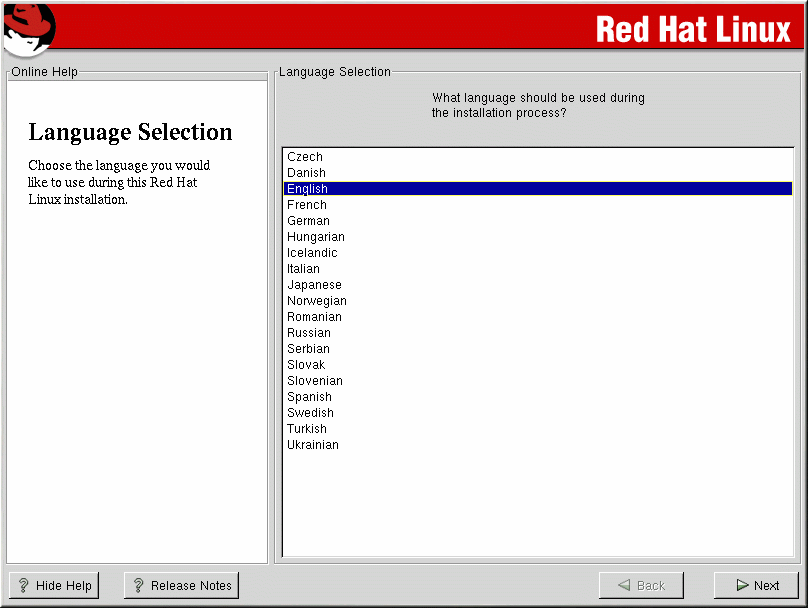The image size is (808, 608).
Task: Hide the Online Help panel
Action: pyautogui.click(x=54, y=586)
